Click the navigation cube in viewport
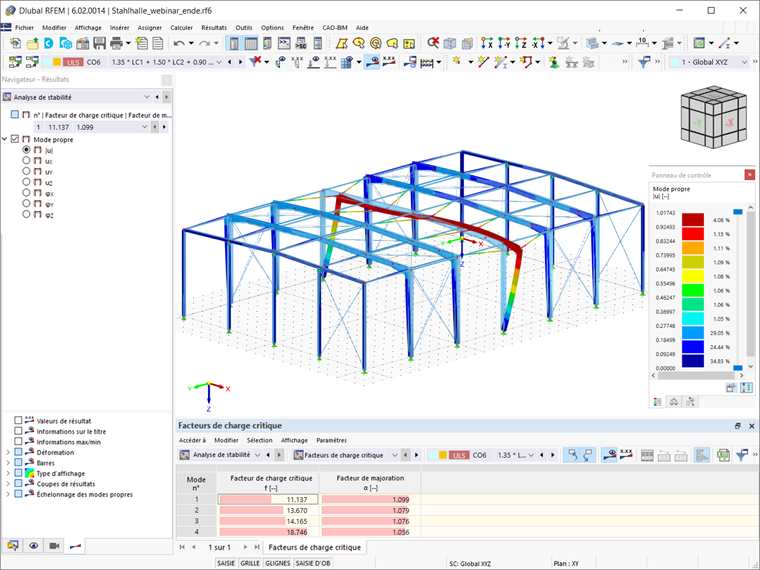This screenshot has width=760, height=570. pyautogui.click(x=713, y=117)
